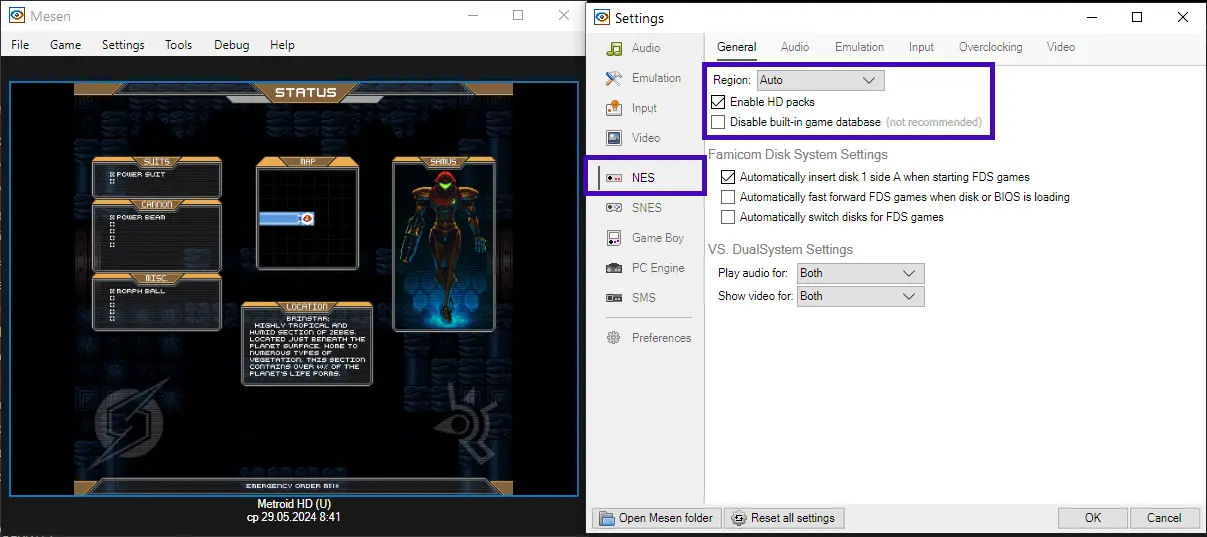Select the PC Engine icon in sidebar
The height and width of the screenshot is (537, 1207).
click(x=614, y=268)
